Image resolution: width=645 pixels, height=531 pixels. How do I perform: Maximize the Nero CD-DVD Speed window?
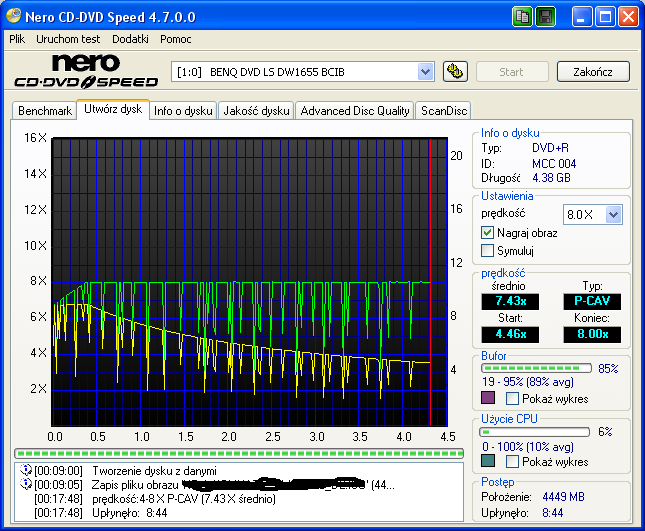coord(605,17)
